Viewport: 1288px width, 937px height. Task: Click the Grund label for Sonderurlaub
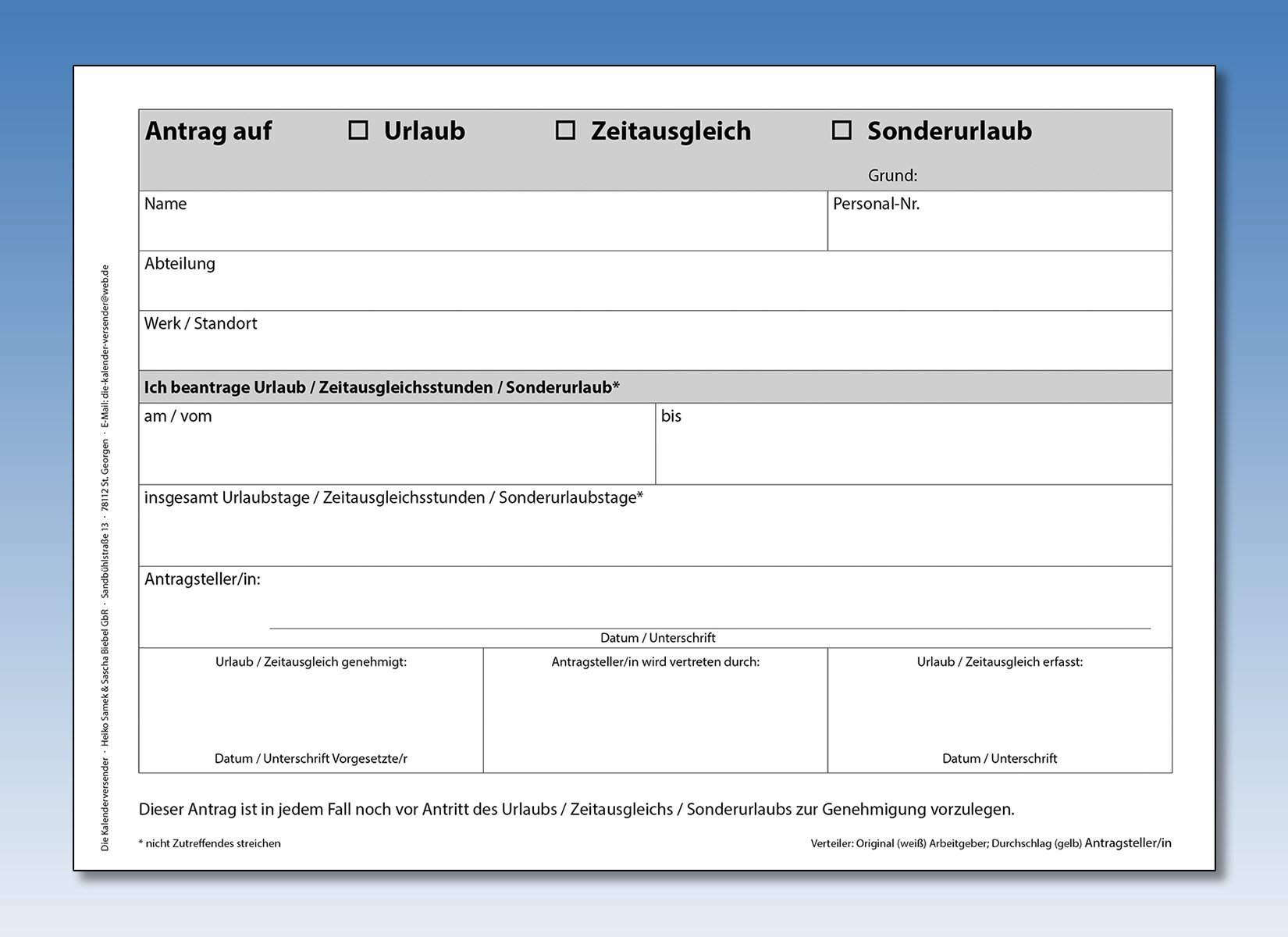[x=892, y=176]
